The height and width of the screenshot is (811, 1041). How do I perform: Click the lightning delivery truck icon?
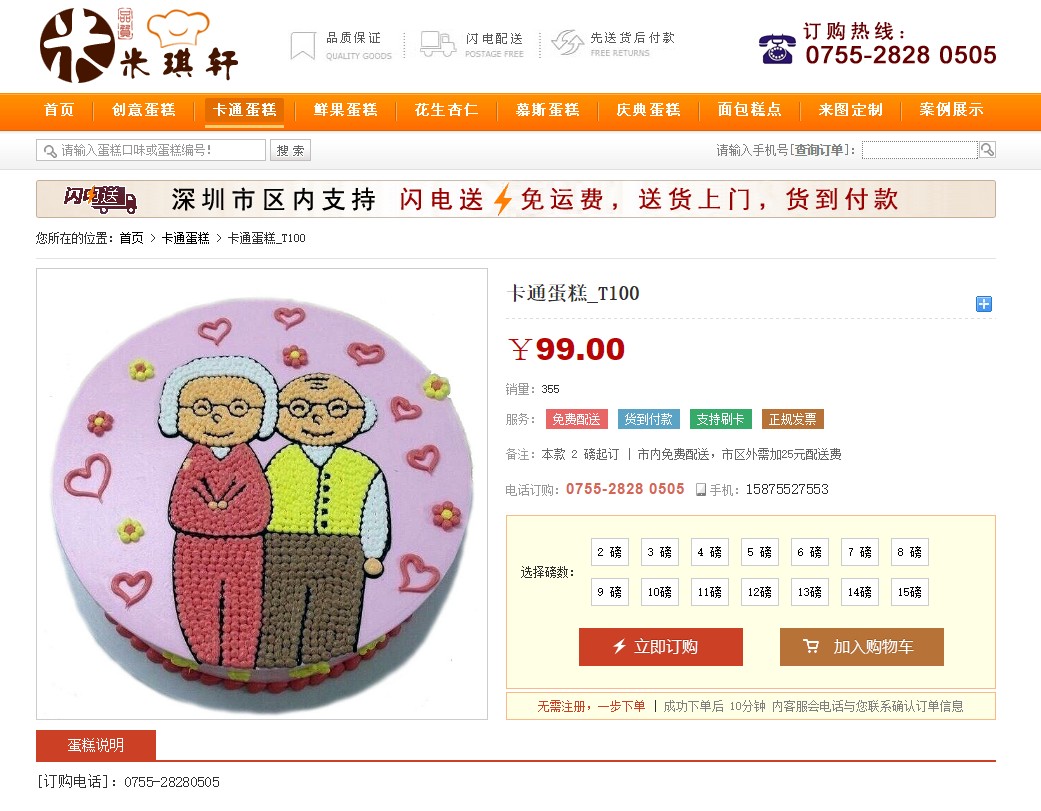coord(438,44)
